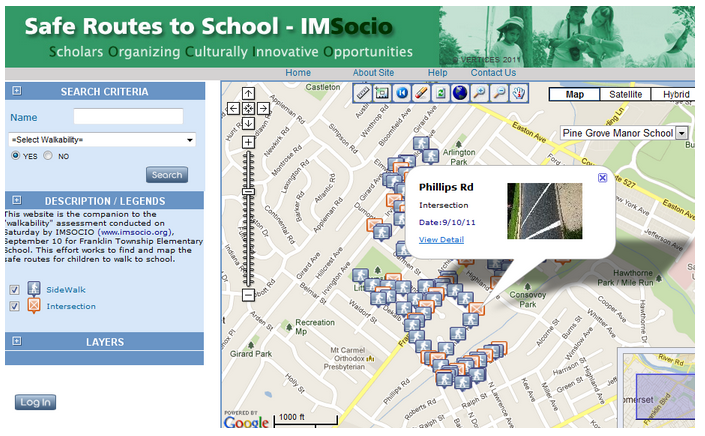Zoom in with the plus slider button
The image size is (705, 436).
tap(248, 142)
